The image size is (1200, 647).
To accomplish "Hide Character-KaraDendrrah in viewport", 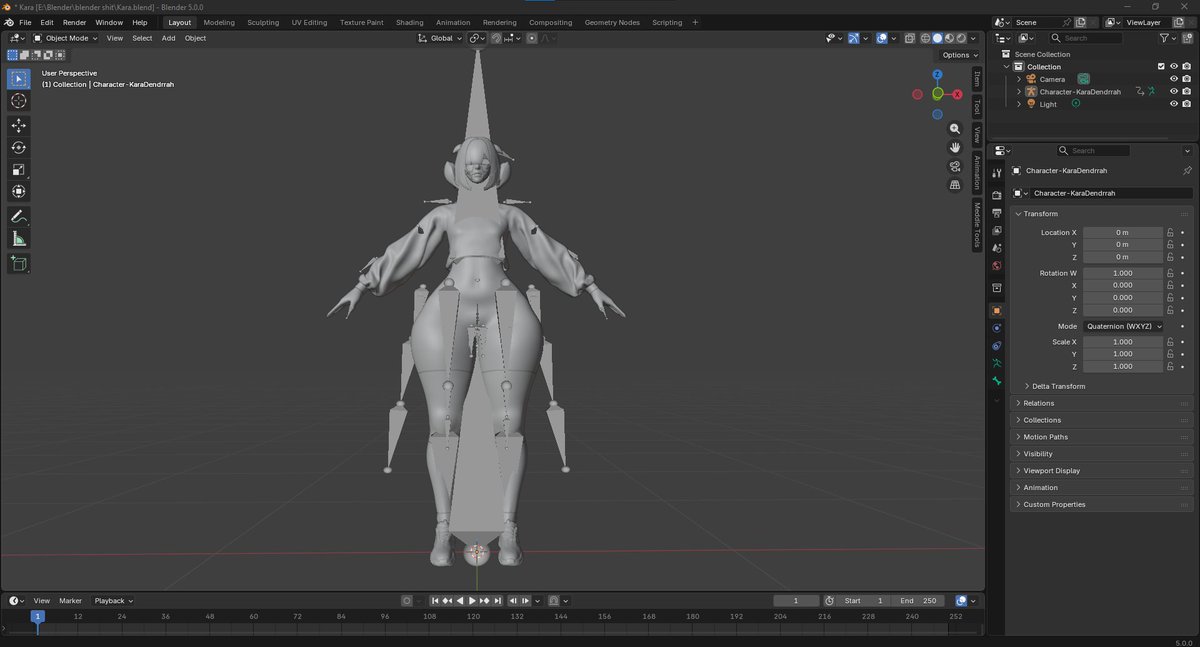I will (1174, 91).
